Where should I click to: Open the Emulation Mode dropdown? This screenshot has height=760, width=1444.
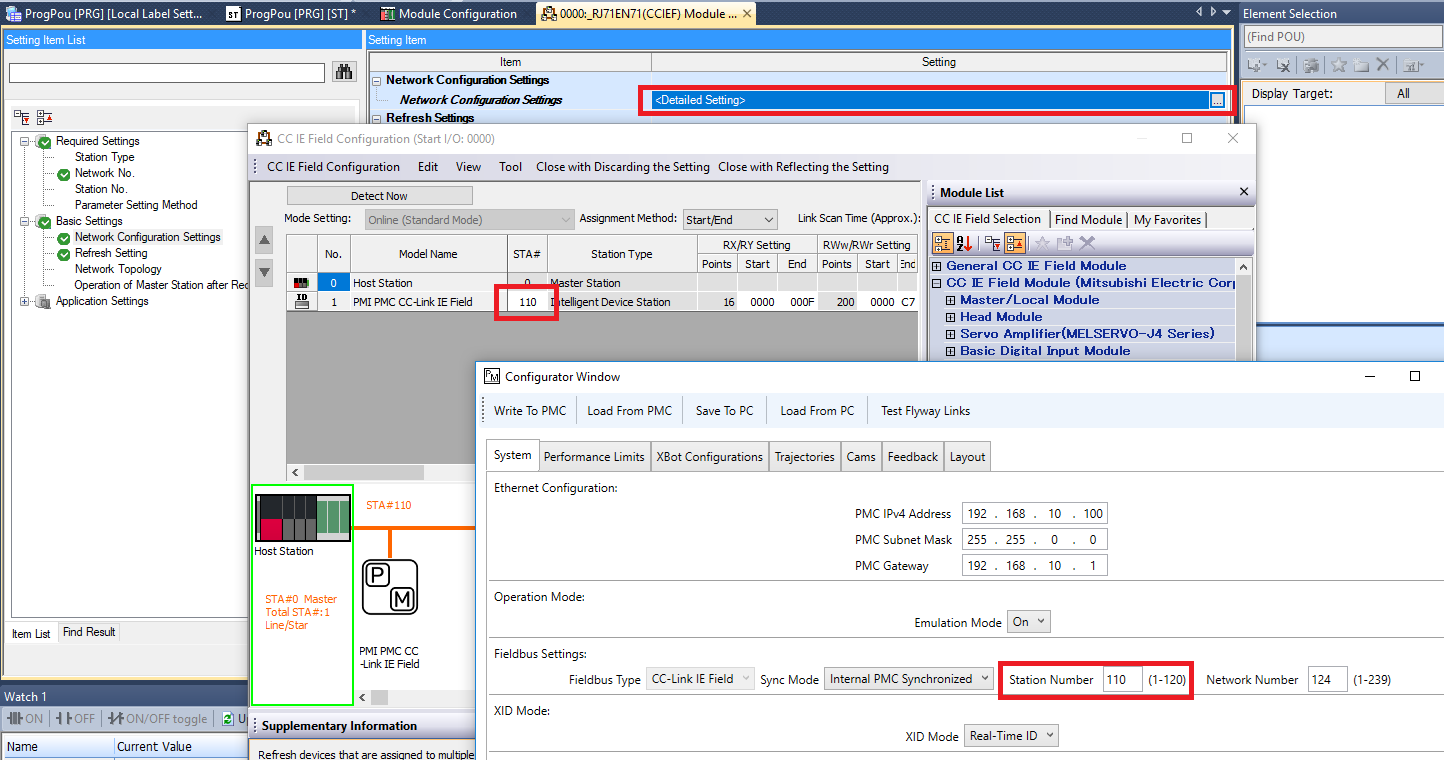1028,622
